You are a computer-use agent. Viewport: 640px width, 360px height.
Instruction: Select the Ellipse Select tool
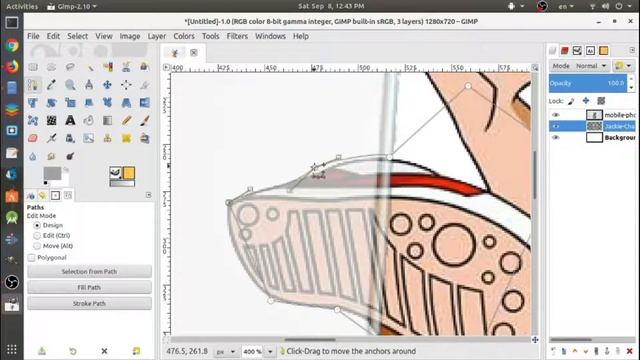pos(51,67)
